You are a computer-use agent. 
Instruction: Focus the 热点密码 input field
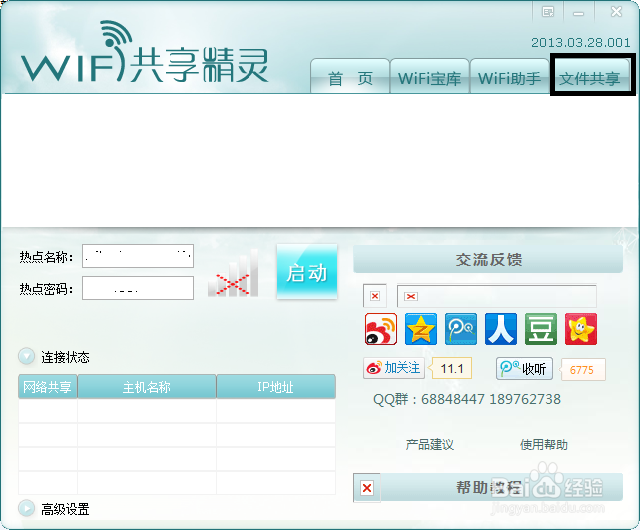[138, 288]
